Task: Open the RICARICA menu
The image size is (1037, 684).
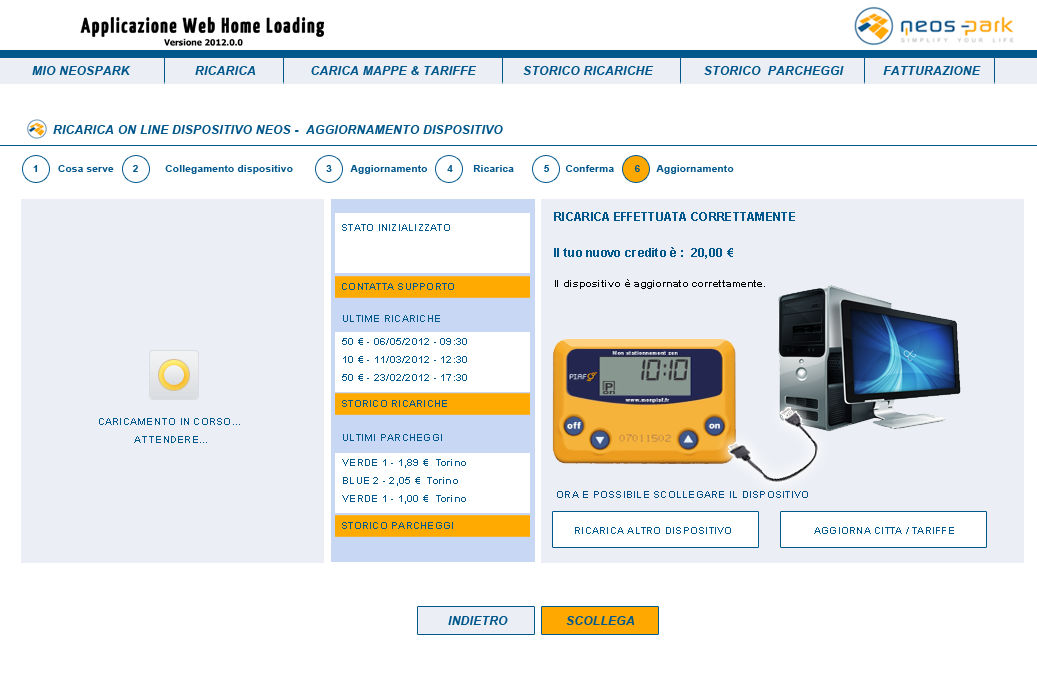Action: pos(225,71)
